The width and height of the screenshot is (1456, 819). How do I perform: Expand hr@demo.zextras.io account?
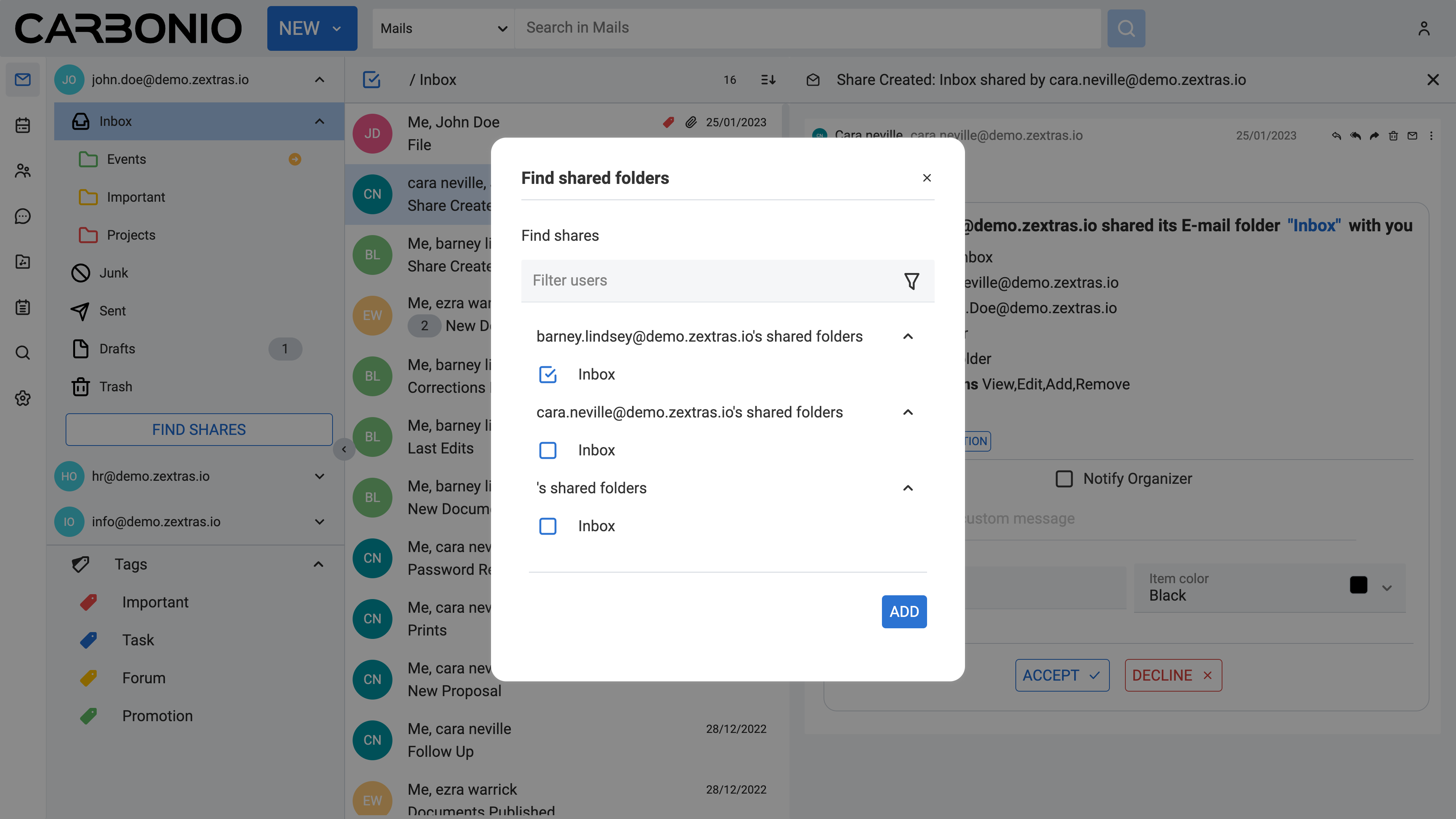coord(319,476)
